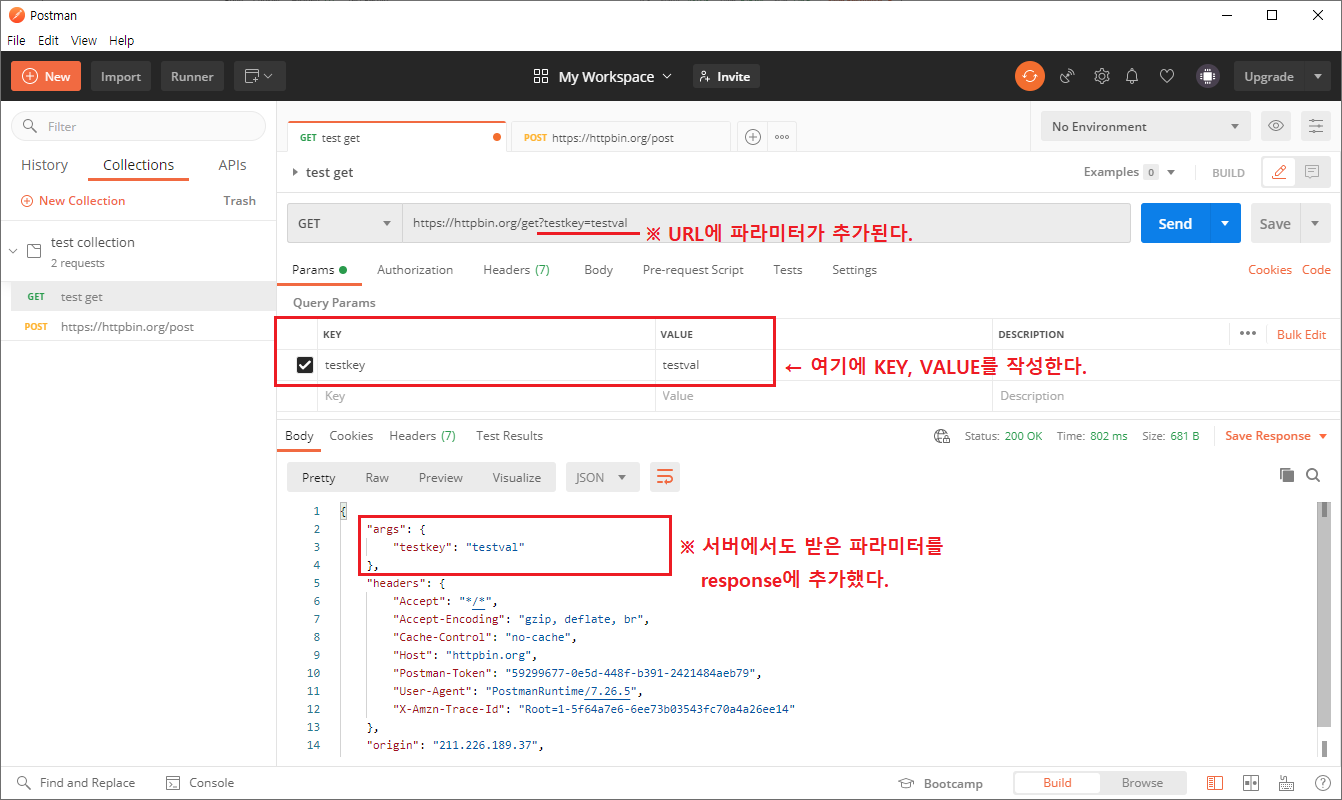Open the File menu

pos(16,41)
